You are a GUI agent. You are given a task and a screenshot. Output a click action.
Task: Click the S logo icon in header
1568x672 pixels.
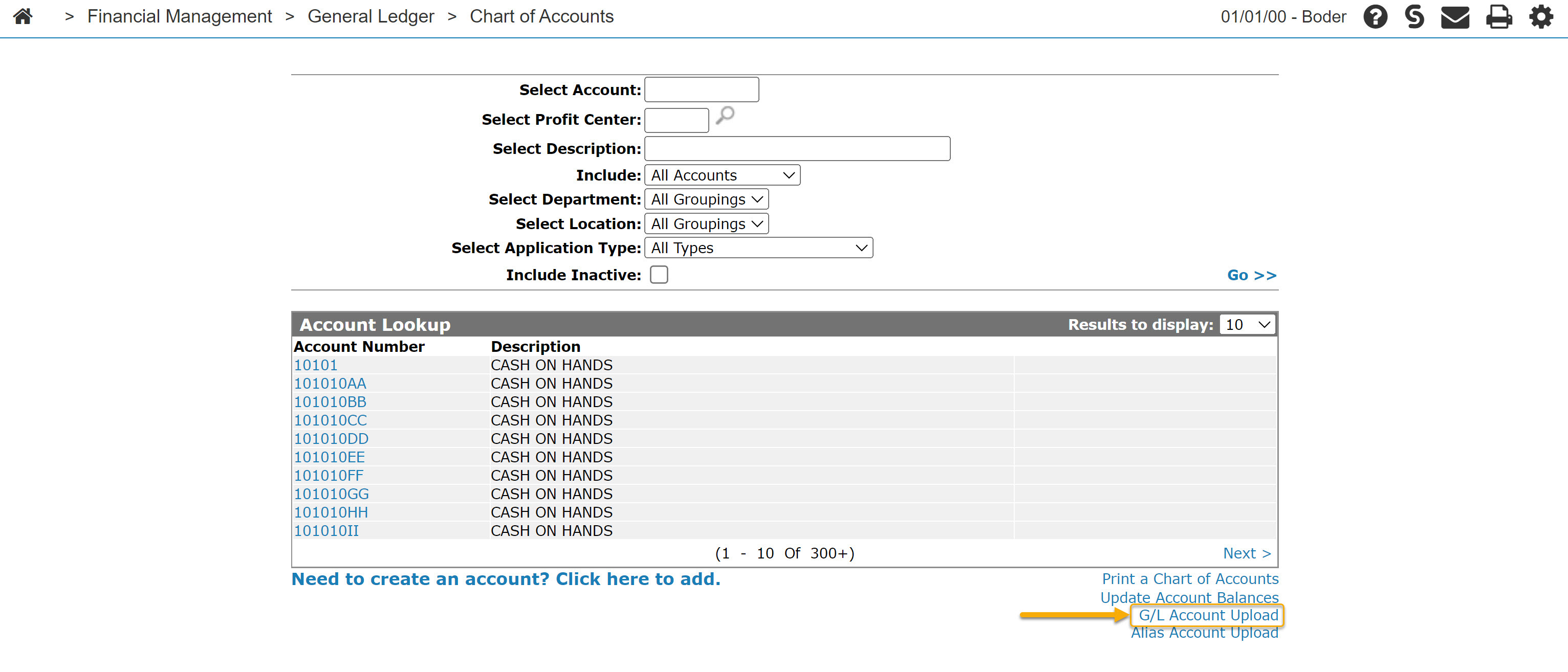[1414, 16]
